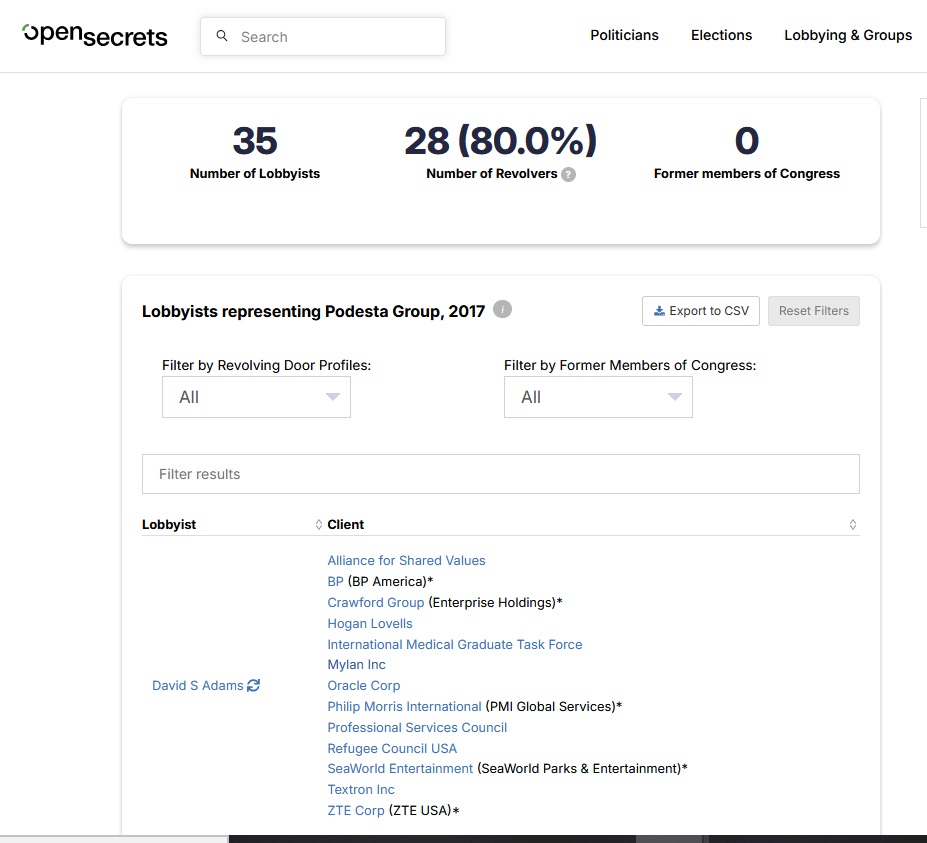The width and height of the screenshot is (927, 843).
Task: Click the Lobbyist column header
Action: [x=168, y=524]
